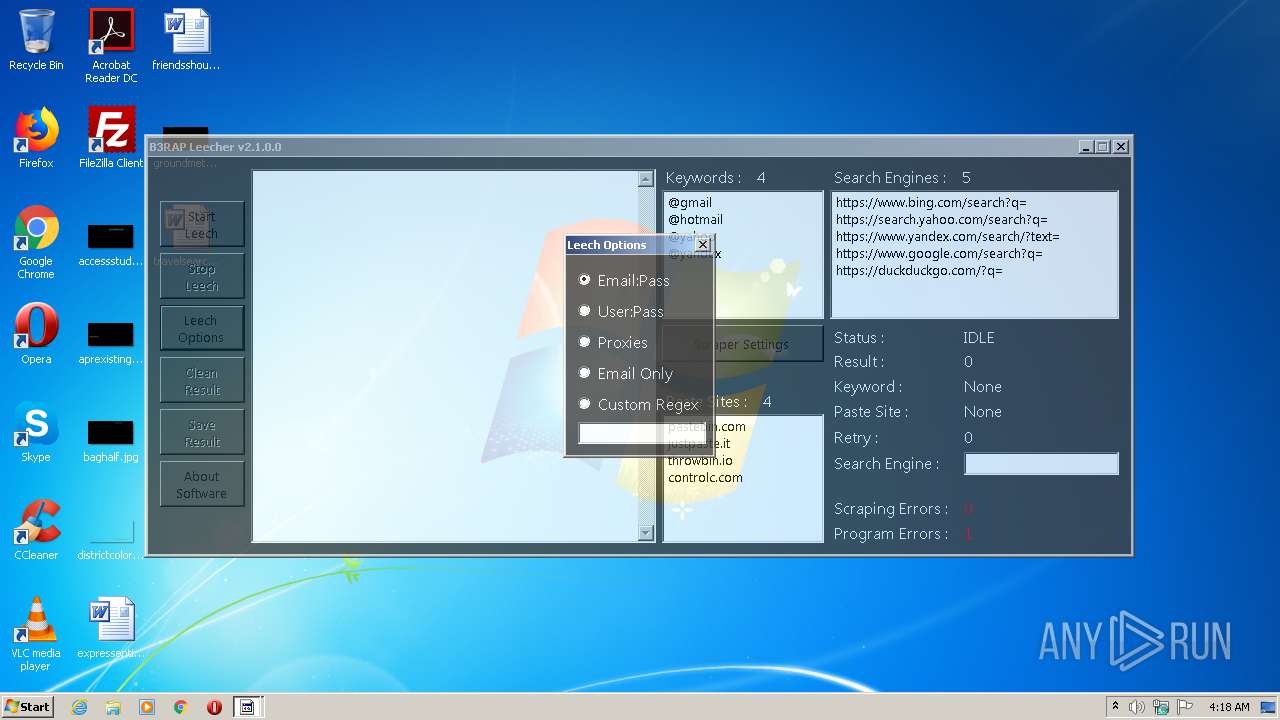Select the User:Pass radio option
Viewport: 1280px width, 720px height.
621,311
